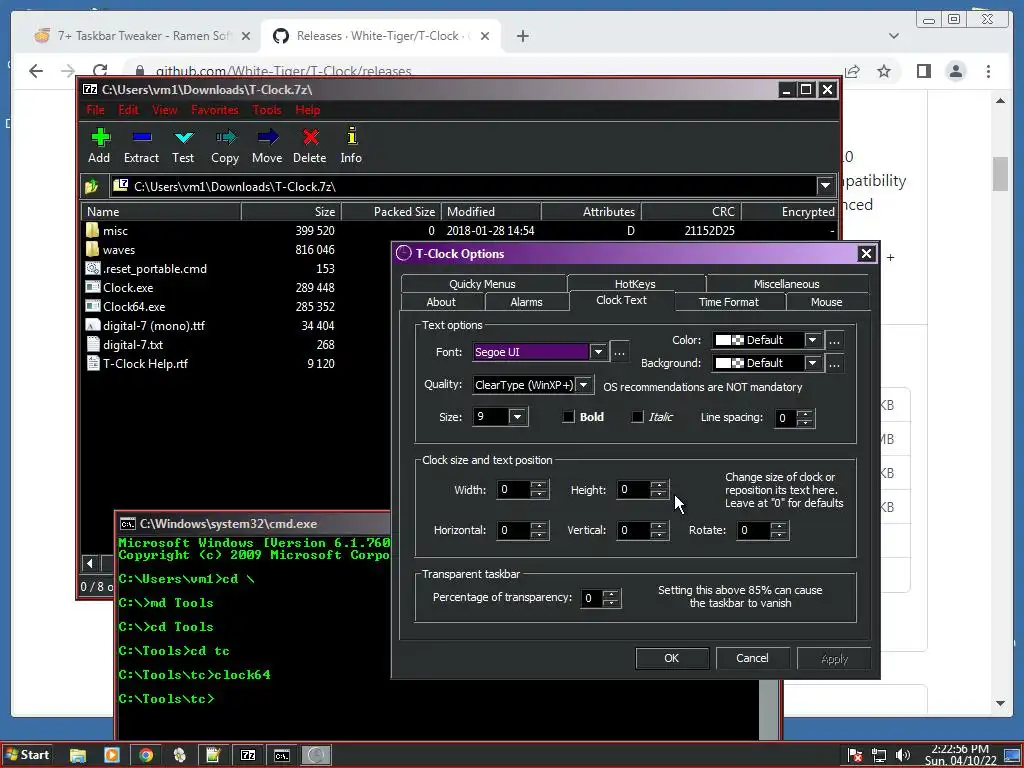Viewport: 1024px width, 768px height.
Task: Open File Explorer from the taskbar
Action: point(78,756)
